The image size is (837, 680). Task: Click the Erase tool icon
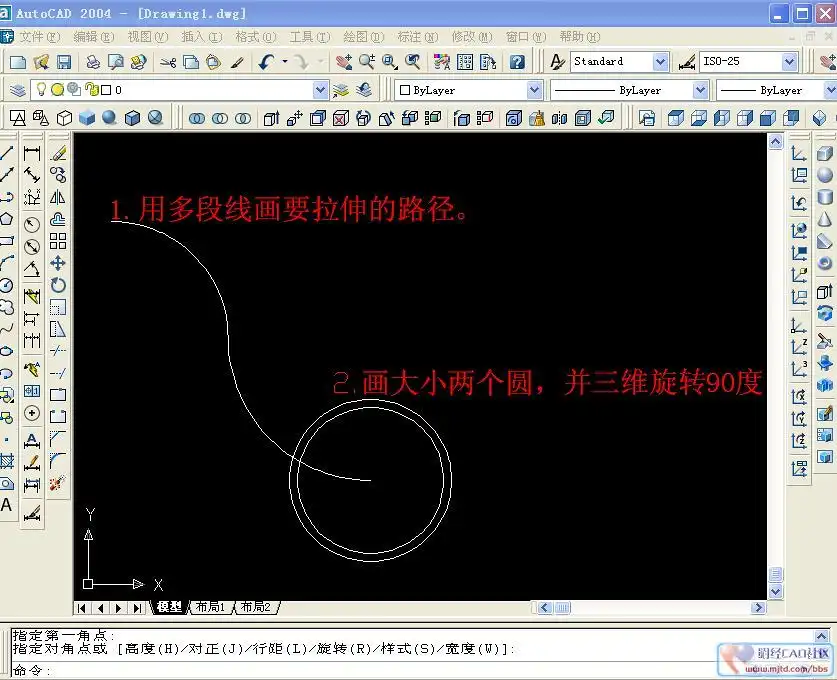58,153
